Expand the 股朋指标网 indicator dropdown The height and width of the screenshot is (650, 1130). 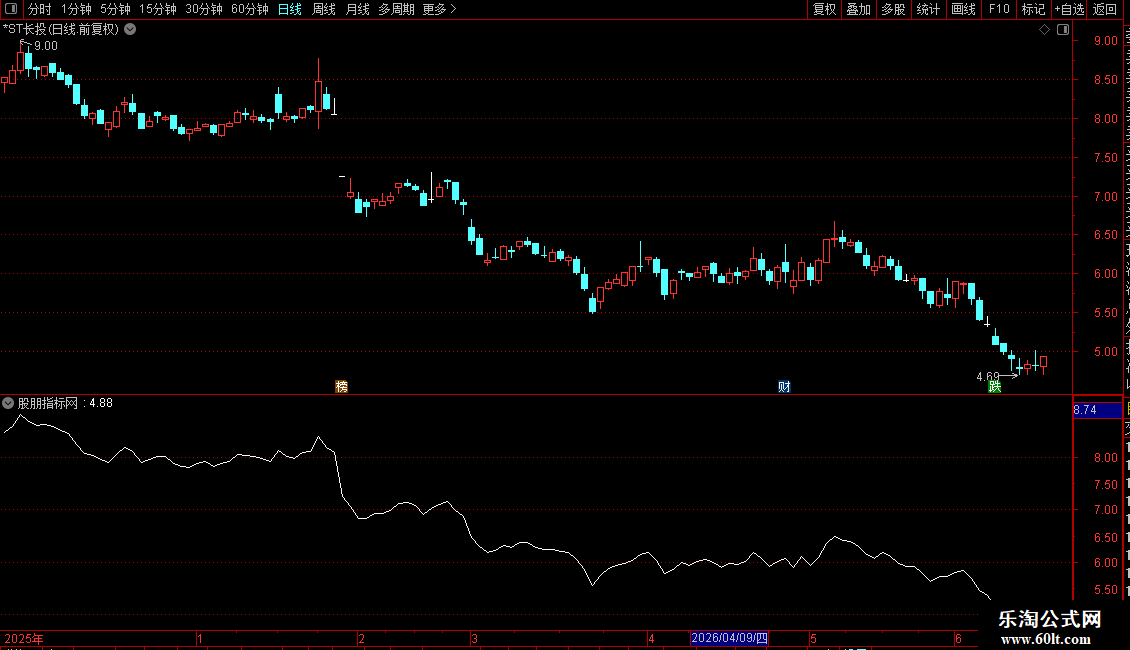(8, 403)
